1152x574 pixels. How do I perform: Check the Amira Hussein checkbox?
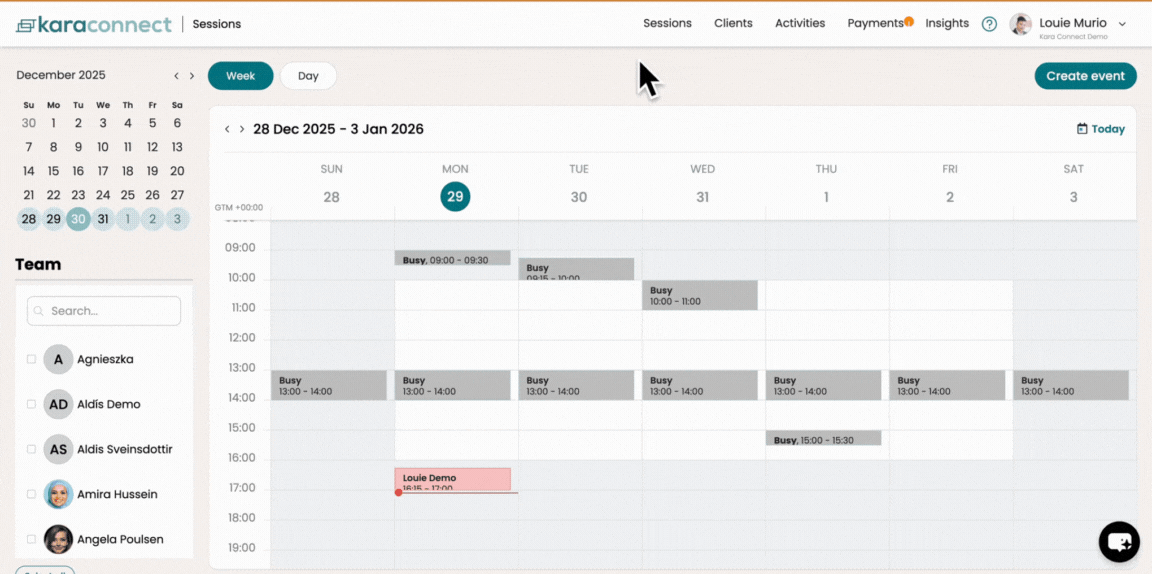tap(32, 494)
